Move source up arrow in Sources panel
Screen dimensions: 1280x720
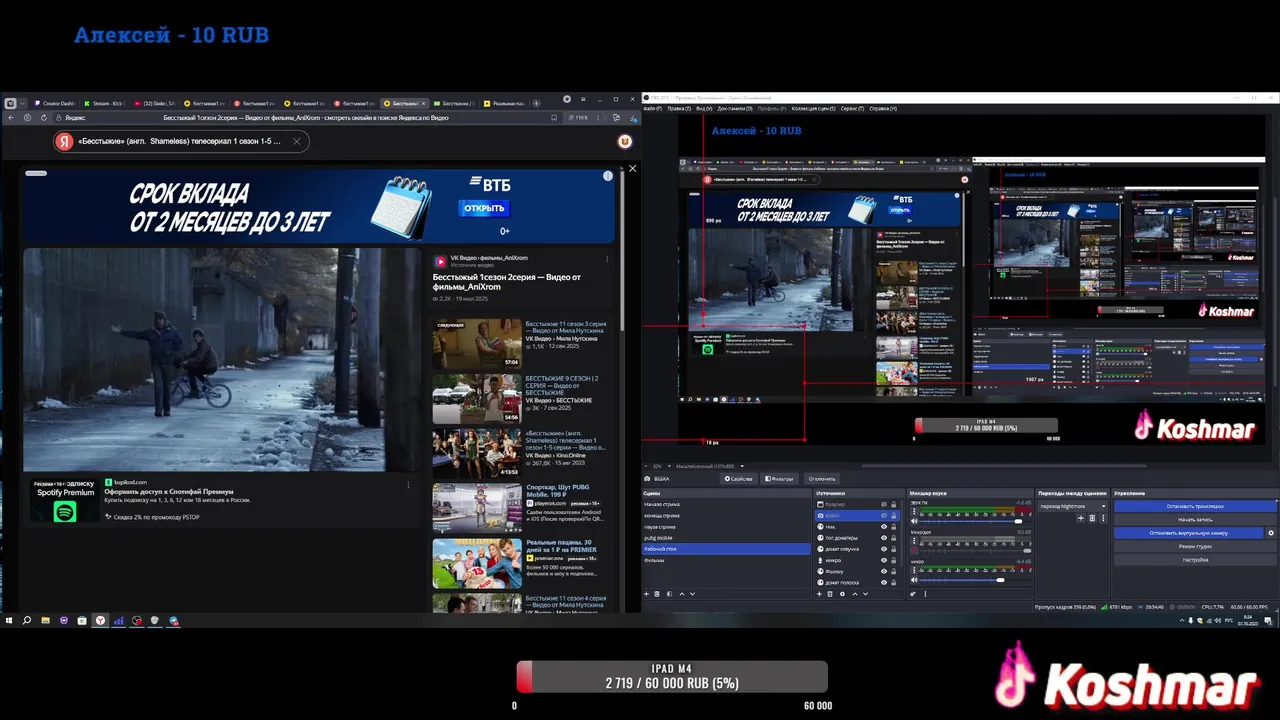pyautogui.click(x=855, y=594)
